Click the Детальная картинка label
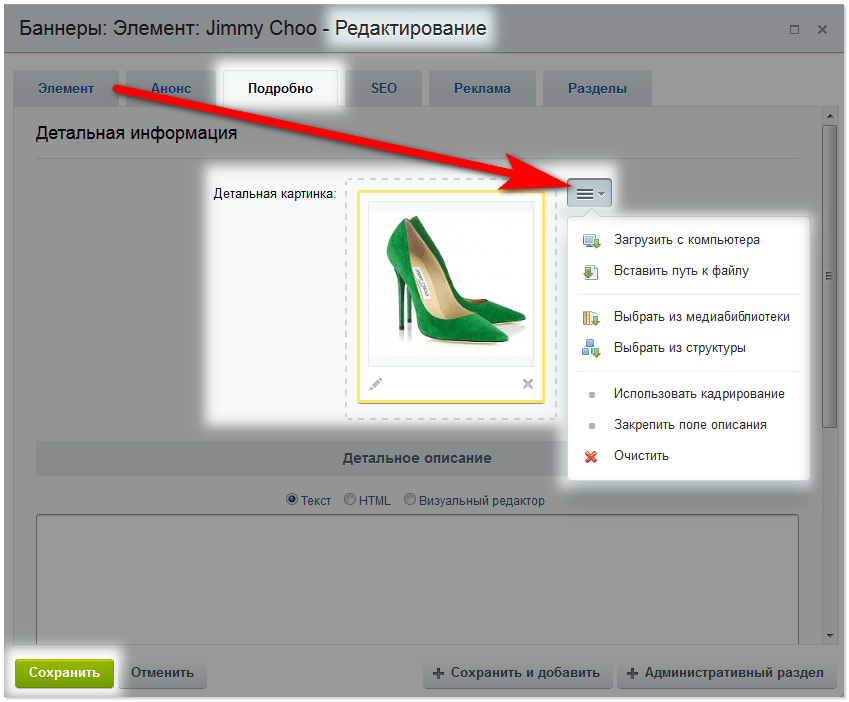The width and height of the screenshot is (849, 702). [275, 194]
